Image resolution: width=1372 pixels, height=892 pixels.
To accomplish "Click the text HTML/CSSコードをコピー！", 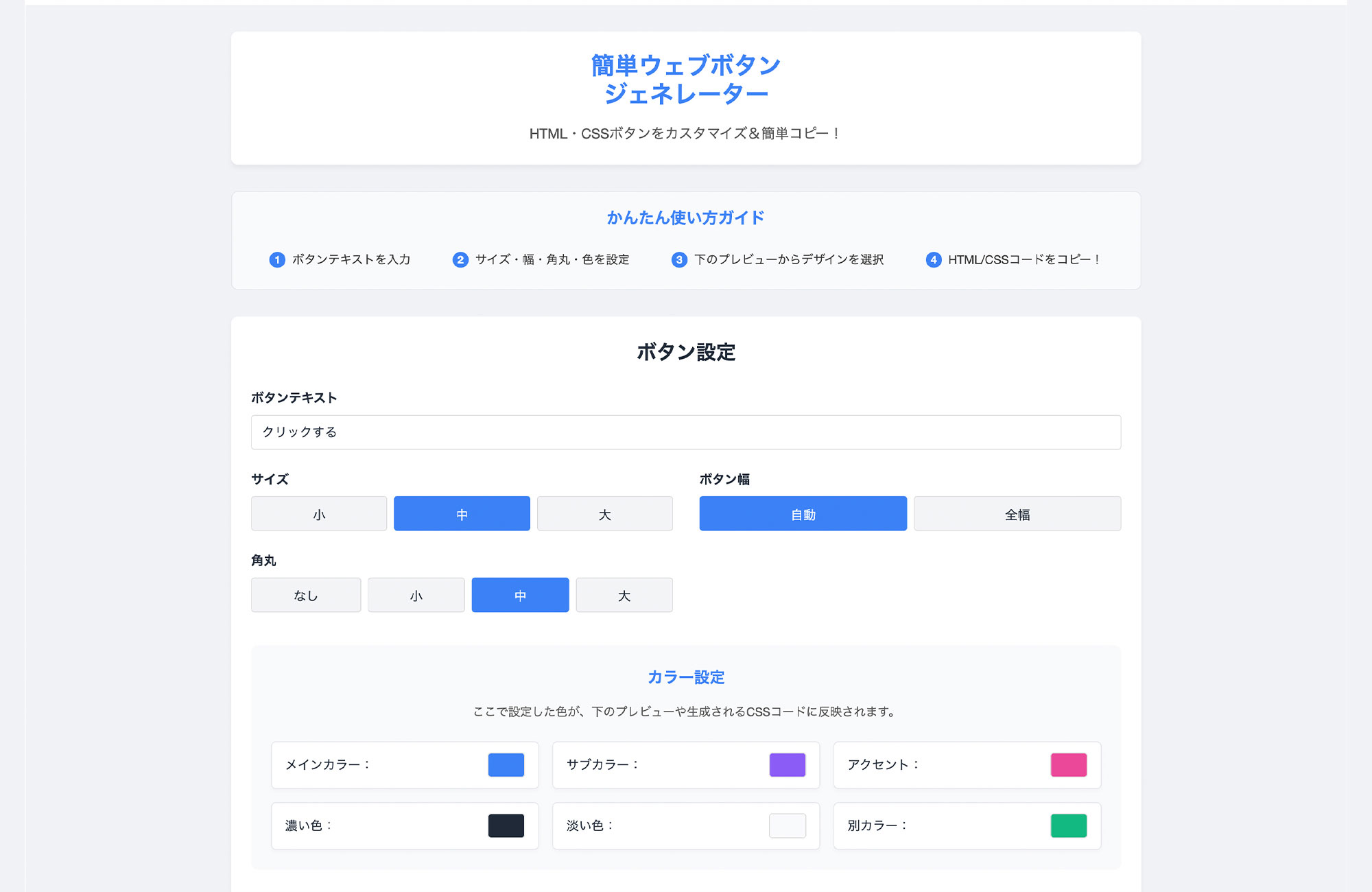I will pos(1026,259).
